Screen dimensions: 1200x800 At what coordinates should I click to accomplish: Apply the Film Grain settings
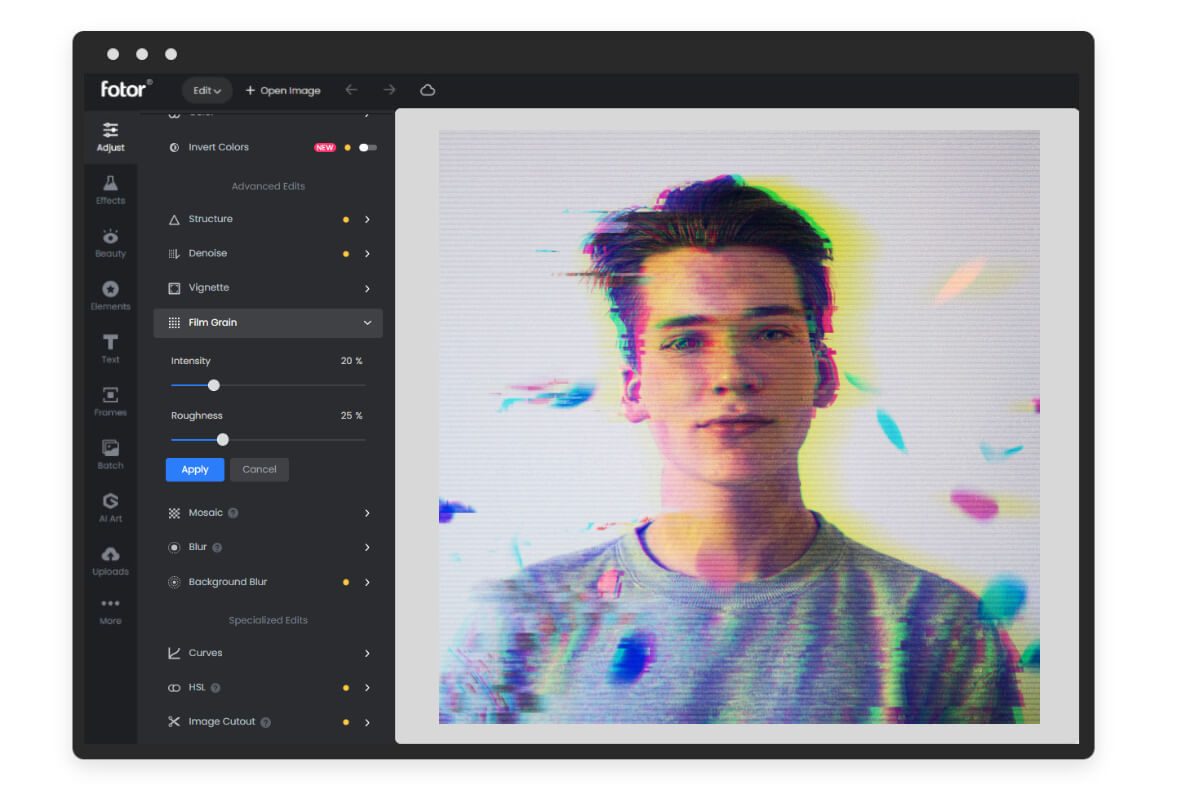tap(195, 470)
